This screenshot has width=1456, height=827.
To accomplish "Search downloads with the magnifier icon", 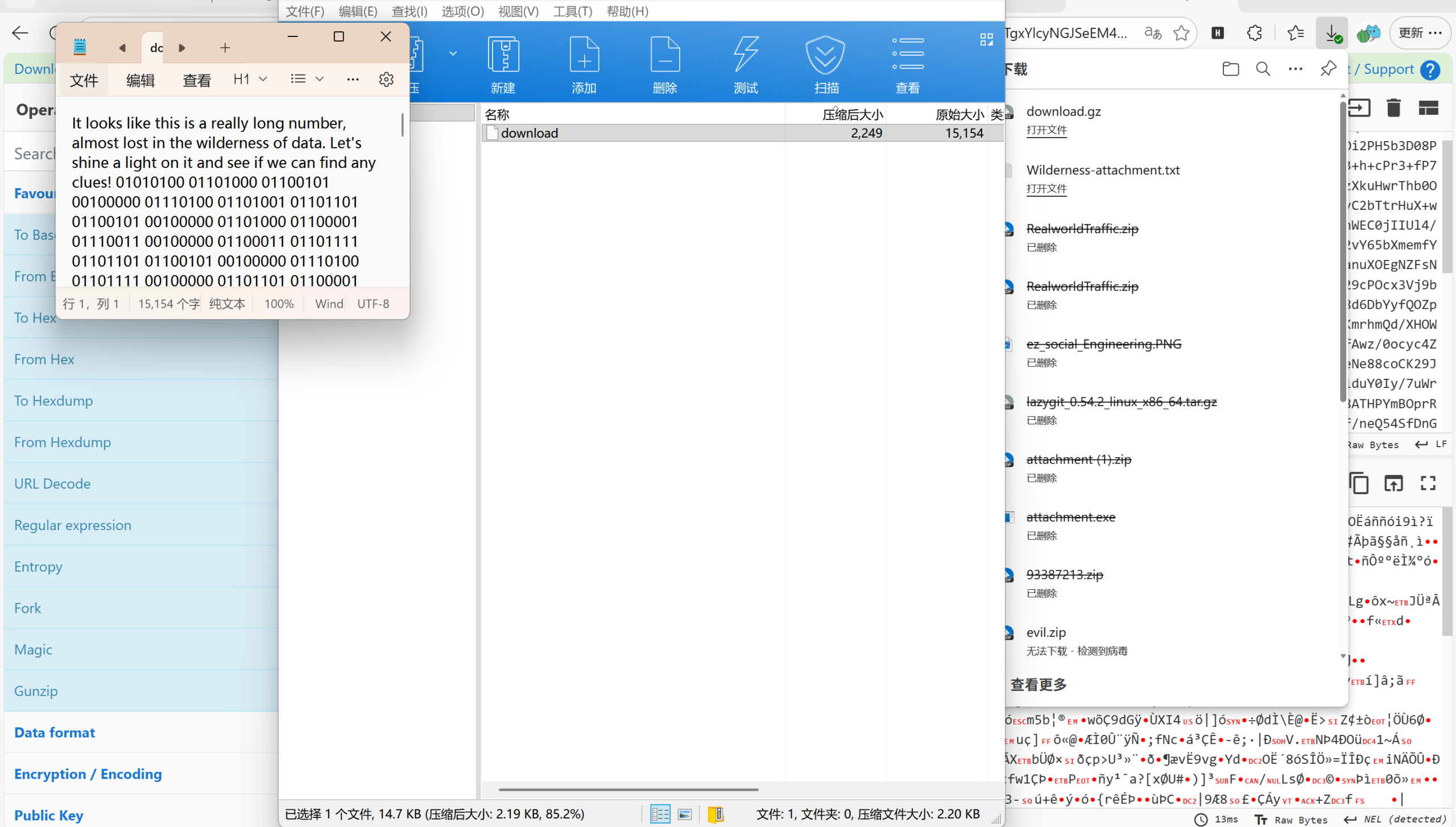I will point(1263,69).
